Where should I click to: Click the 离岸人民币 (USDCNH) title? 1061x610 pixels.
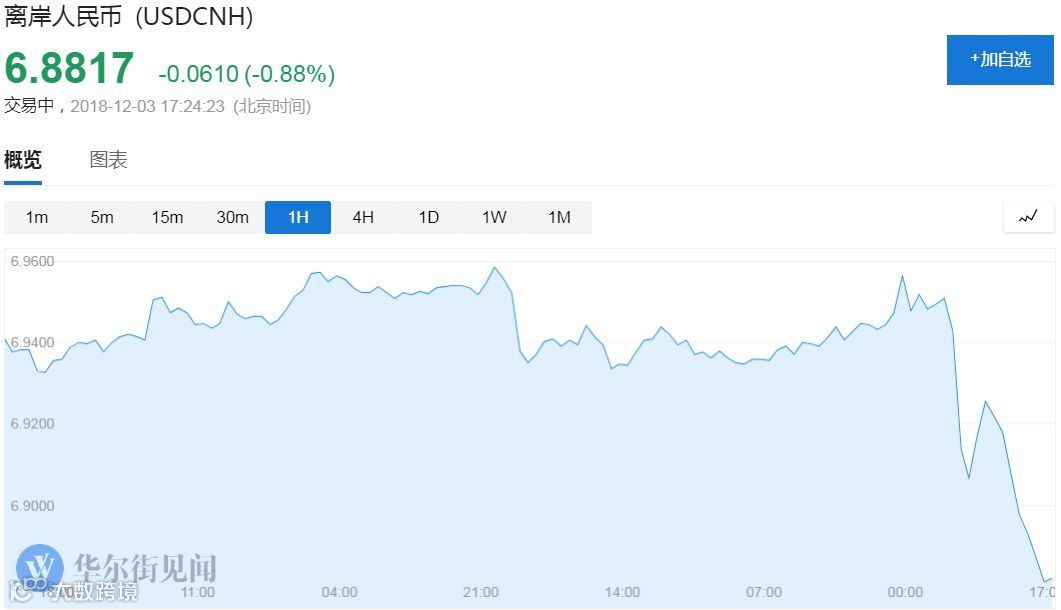pos(129,17)
